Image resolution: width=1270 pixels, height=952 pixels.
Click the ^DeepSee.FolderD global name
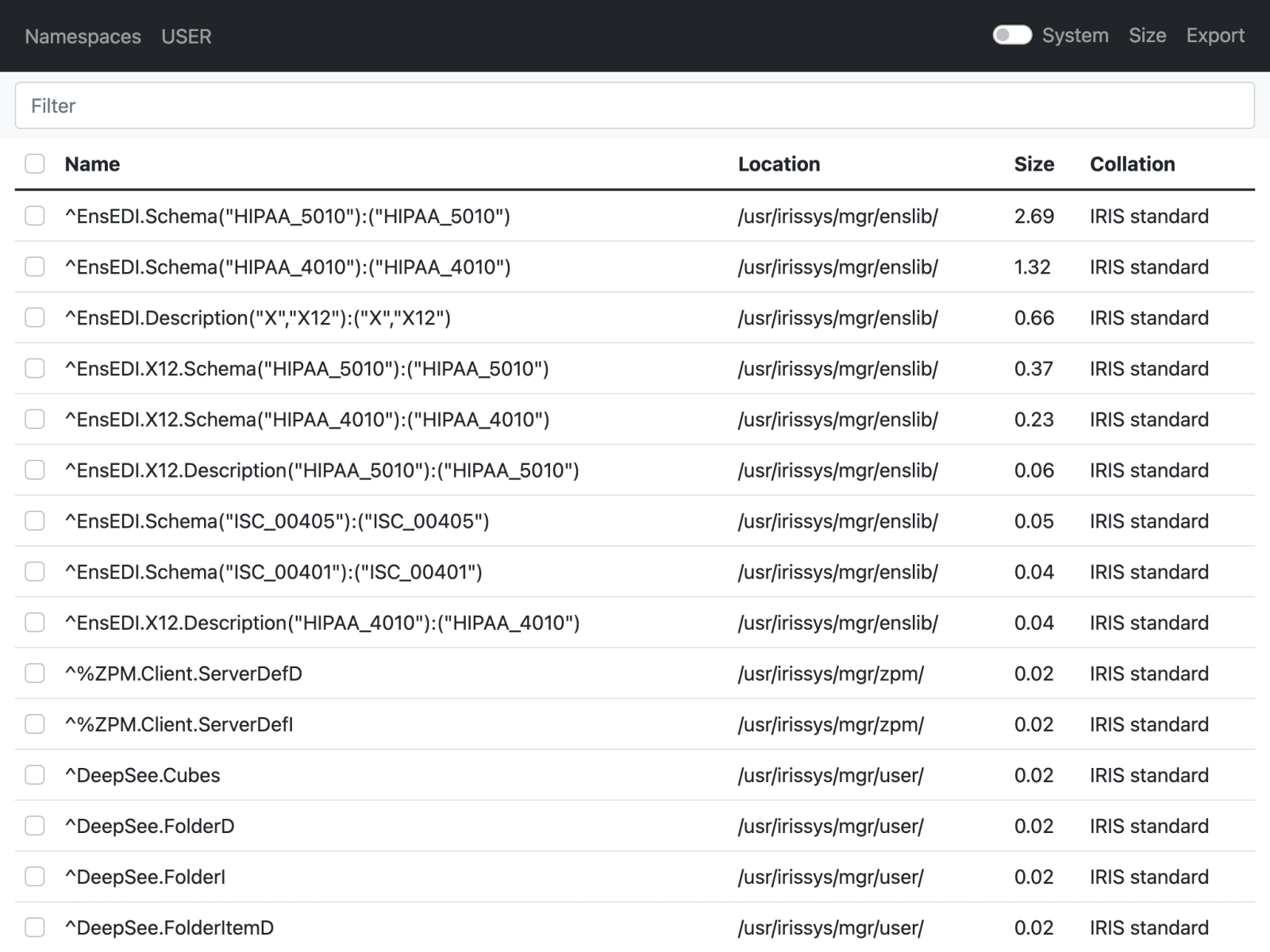click(149, 826)
